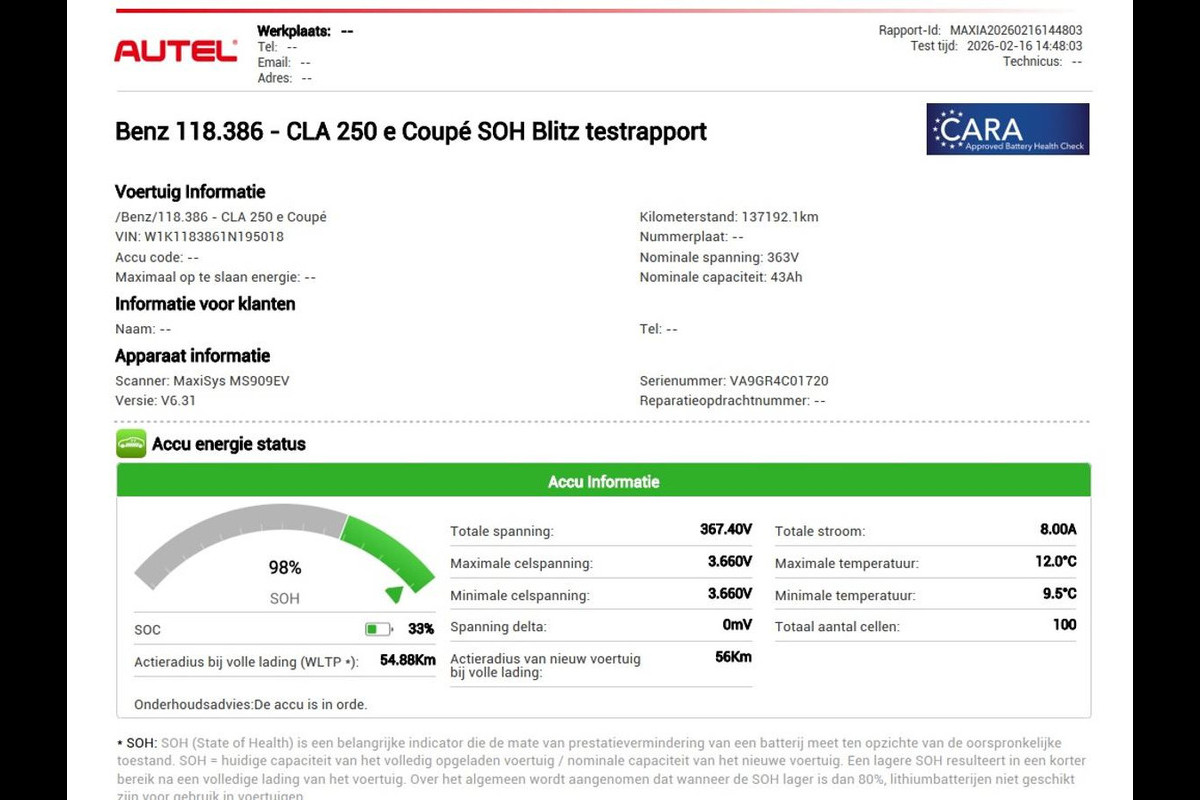Click the green triangle pointer on SOH gauge
Image resolution: width=1200 pixels, height=800 pixels.
(395, 594)
